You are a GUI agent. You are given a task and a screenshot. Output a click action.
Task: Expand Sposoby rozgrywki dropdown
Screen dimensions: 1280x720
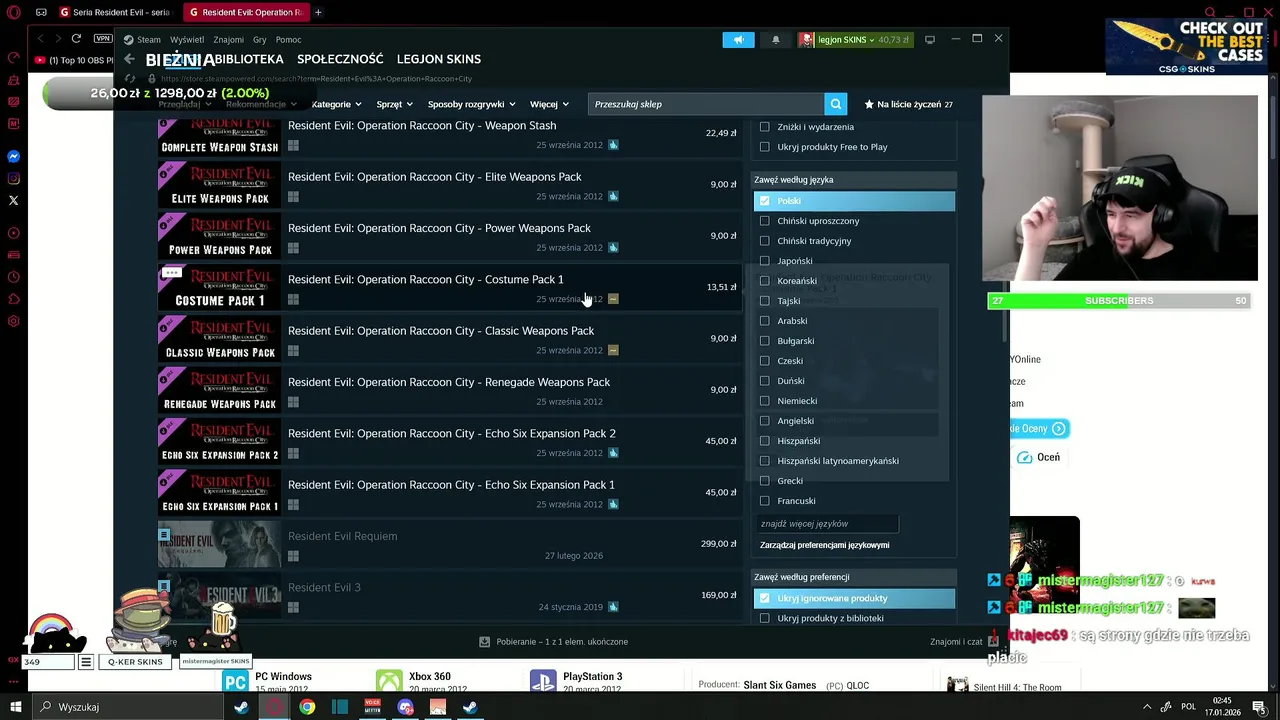(471, 104)
